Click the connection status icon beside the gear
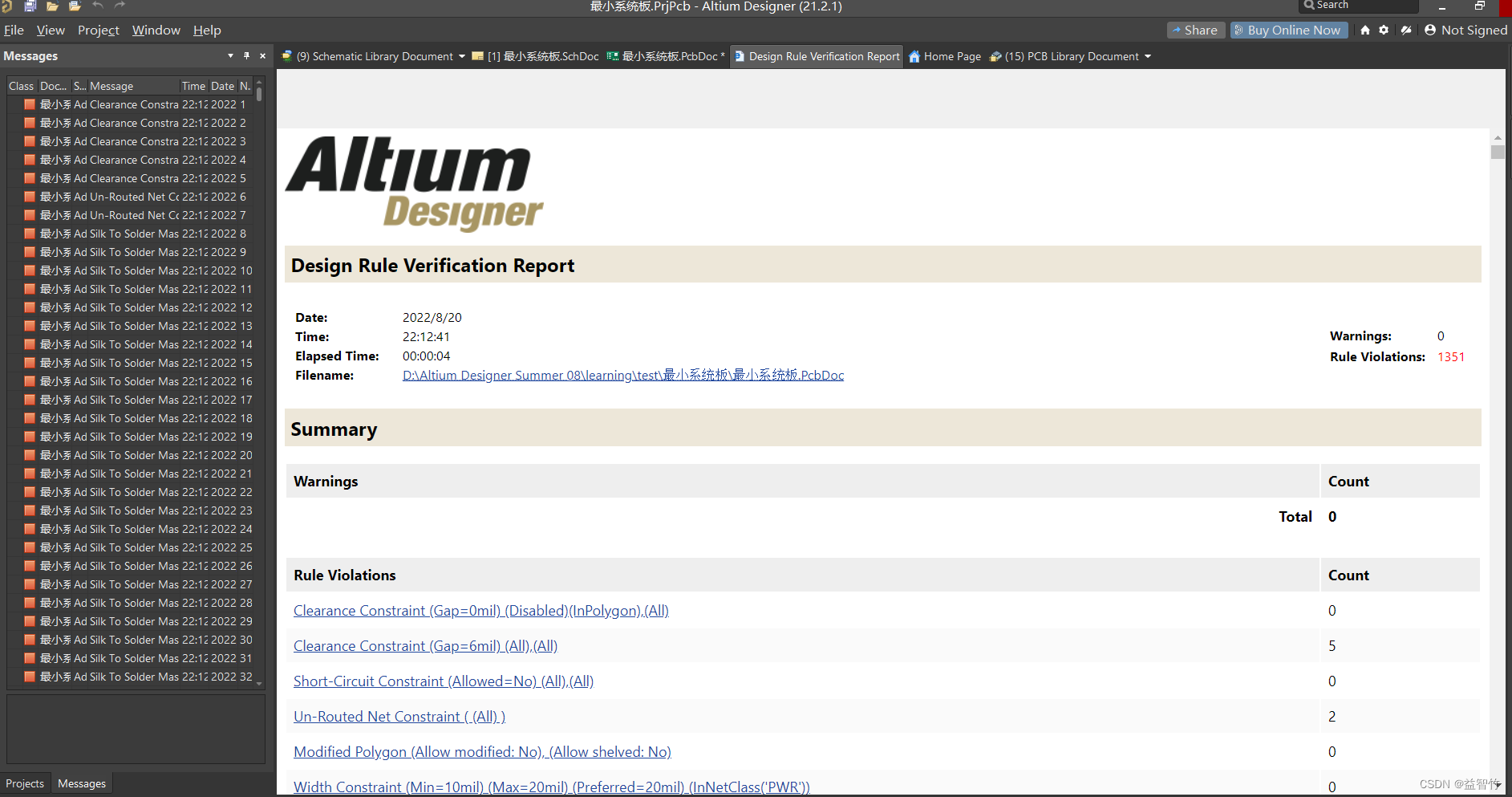The width and height of the screenshot is (1512, 797). [x=1406, y=30]
